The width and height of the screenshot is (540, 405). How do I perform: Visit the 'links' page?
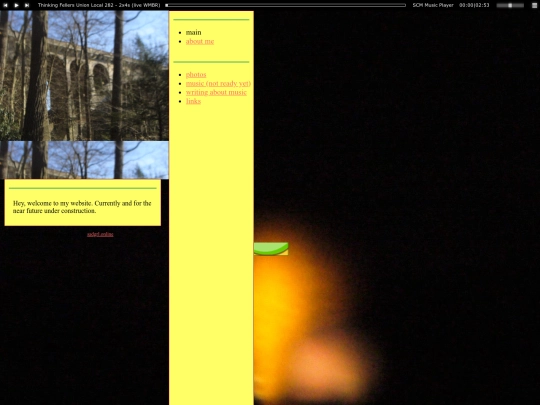pos(193,101)
